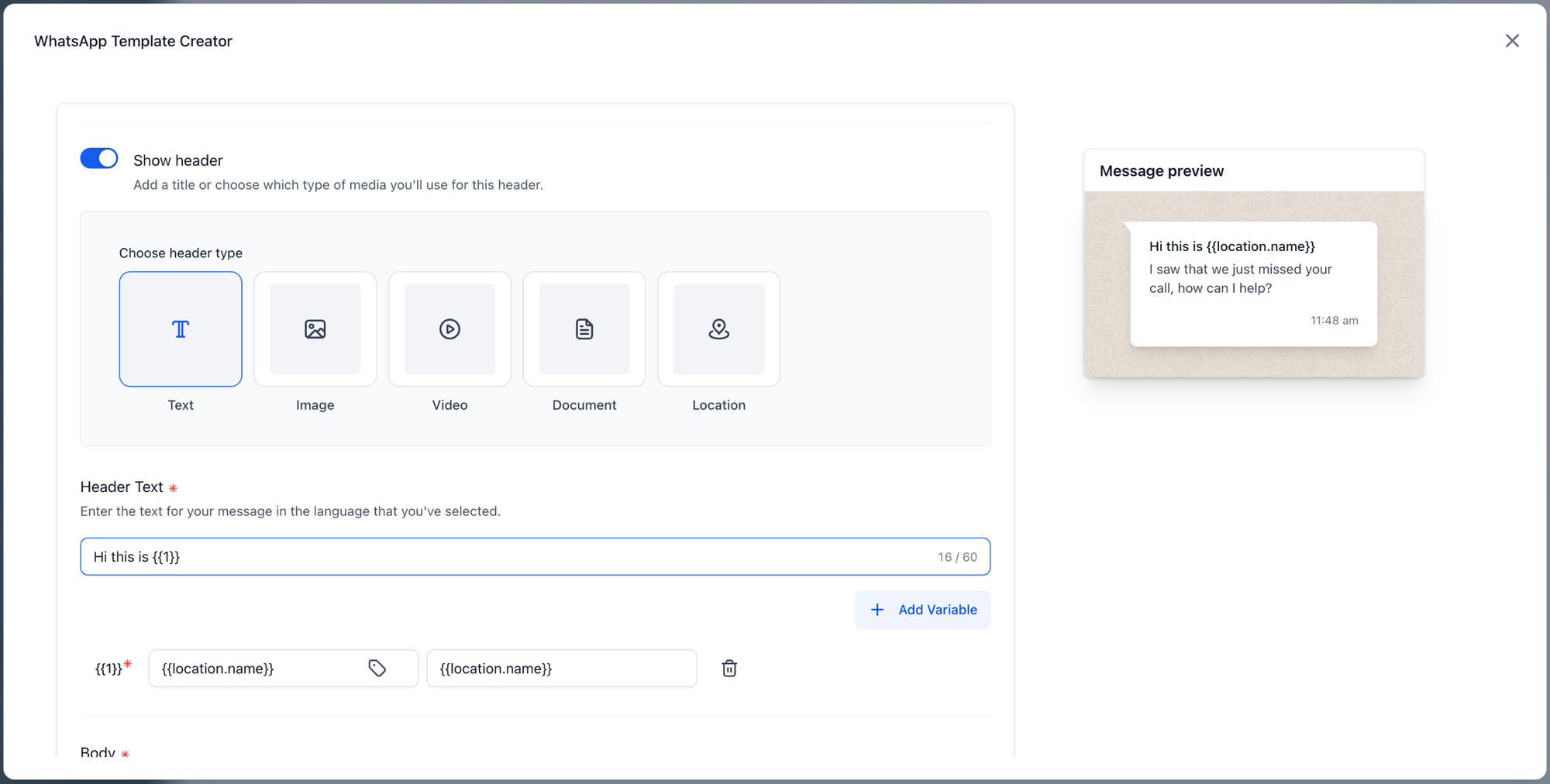Click the {{1}} variable label
Screen dimensions: 1550x784
point(108,669)
